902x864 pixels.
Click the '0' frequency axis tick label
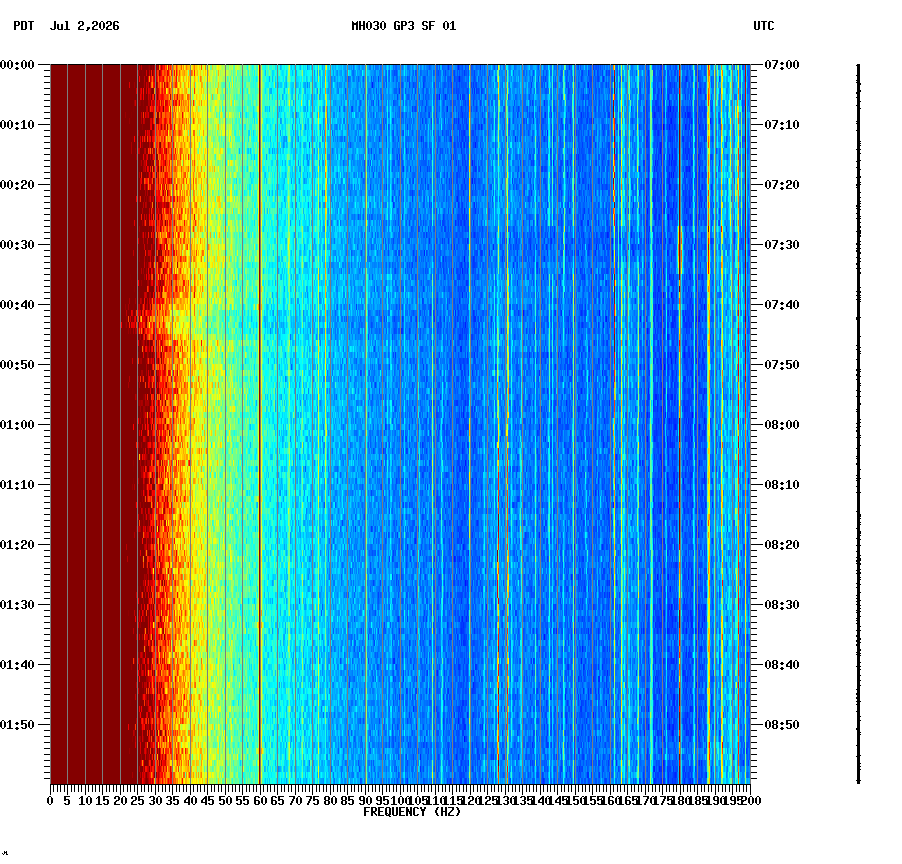50,801
